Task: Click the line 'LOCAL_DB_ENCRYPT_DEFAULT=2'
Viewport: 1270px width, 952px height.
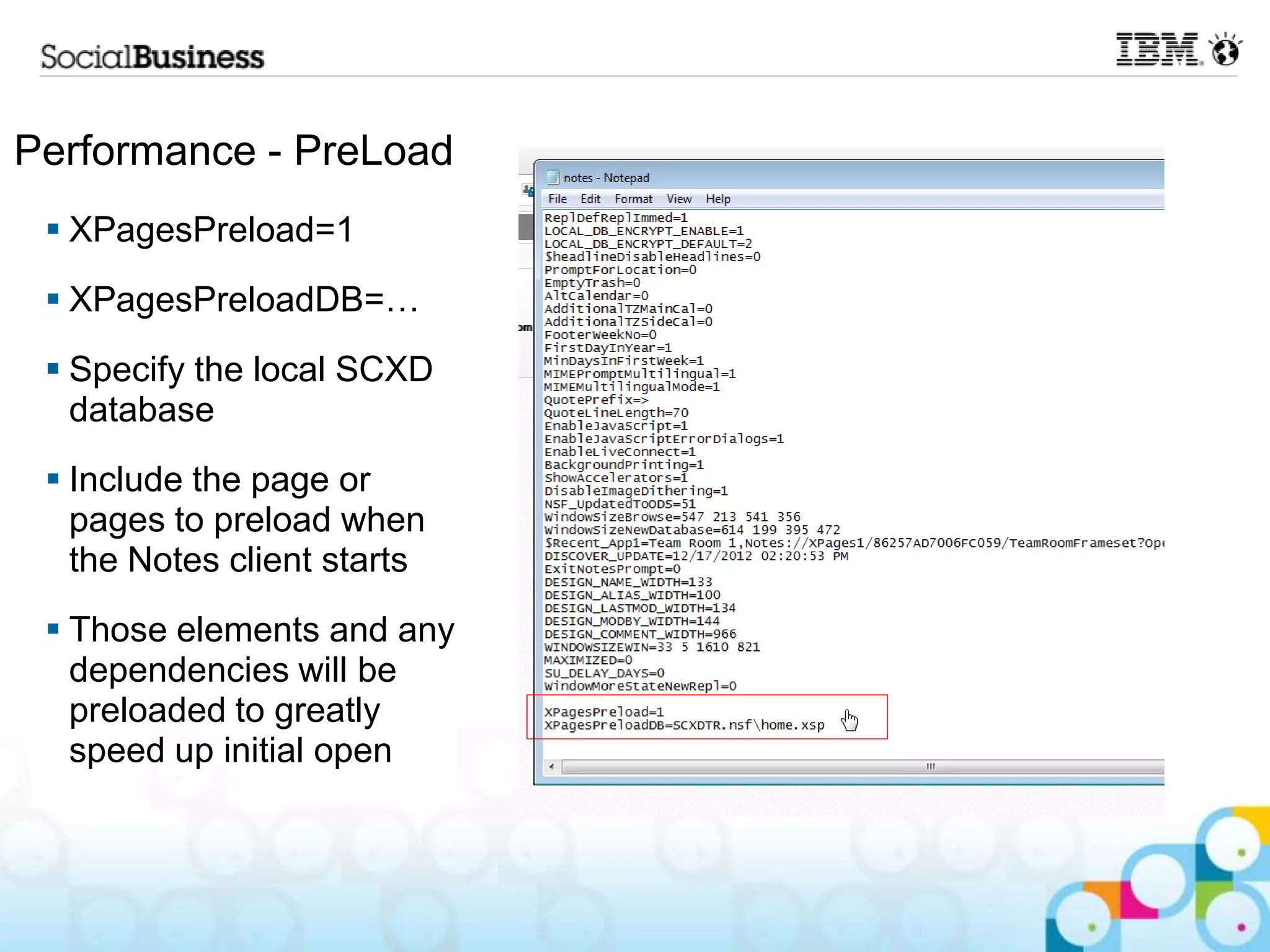Action: [x=648, y=244]
